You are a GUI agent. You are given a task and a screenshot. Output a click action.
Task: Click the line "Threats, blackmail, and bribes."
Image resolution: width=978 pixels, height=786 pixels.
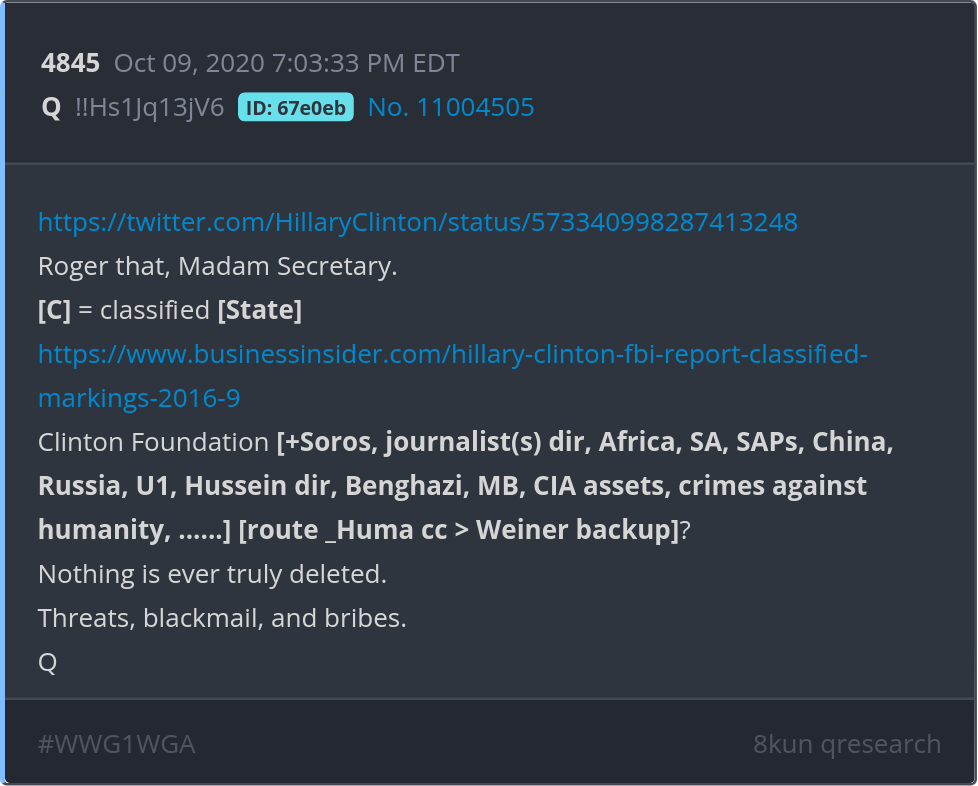222,619
